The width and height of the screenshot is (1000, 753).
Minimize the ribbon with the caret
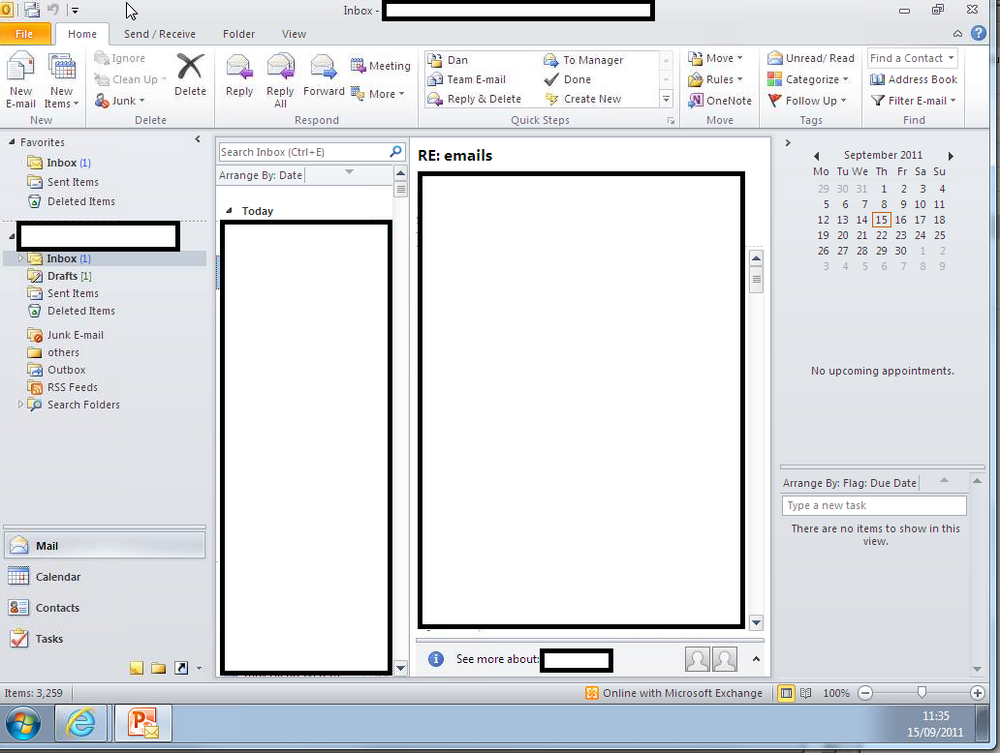pyautogui.click(x=957, y=34)
